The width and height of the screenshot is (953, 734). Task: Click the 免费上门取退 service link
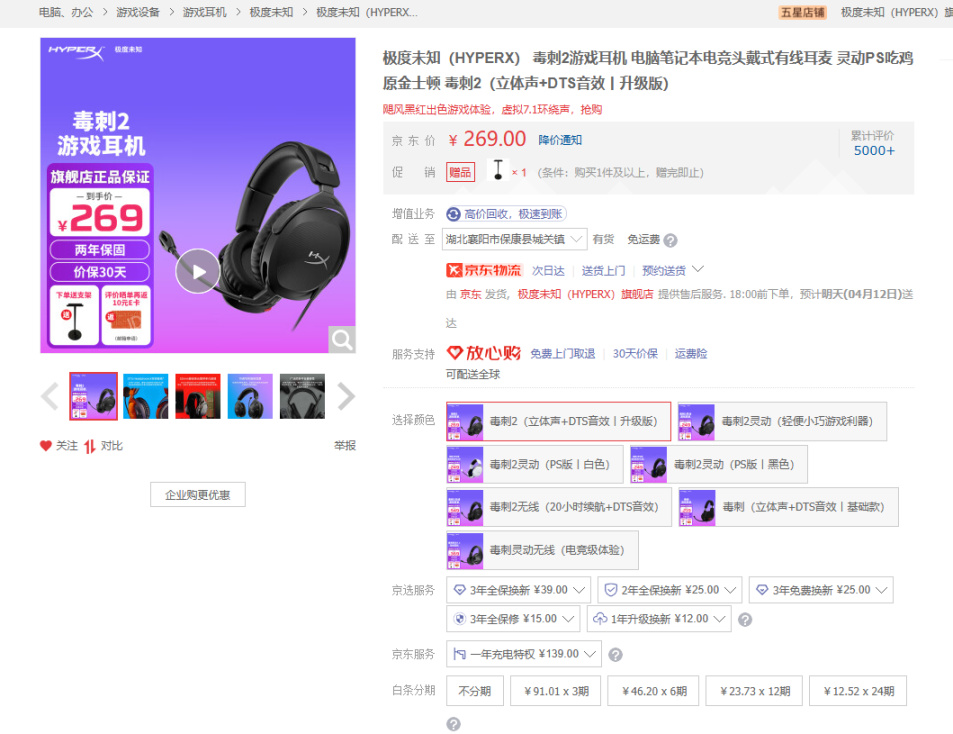(x=562, y=354)
